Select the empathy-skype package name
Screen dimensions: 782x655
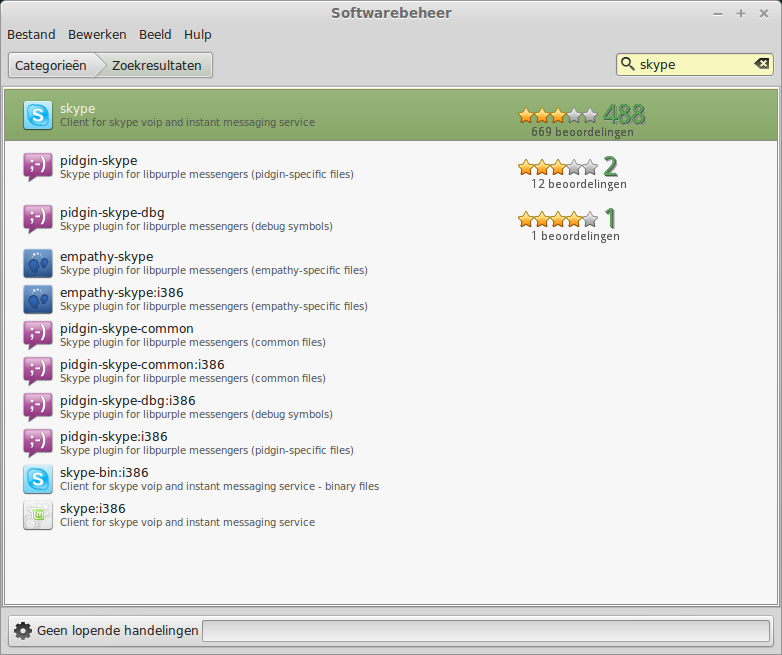[x=106, y=256]
